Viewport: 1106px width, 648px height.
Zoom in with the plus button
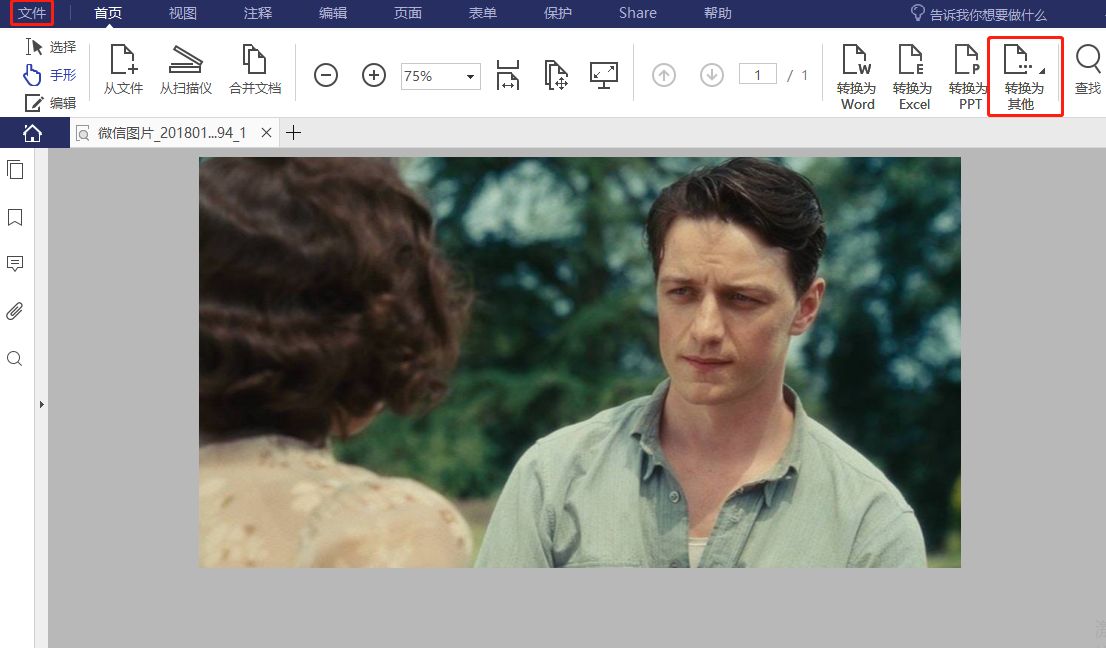click(x=374, y=75)
